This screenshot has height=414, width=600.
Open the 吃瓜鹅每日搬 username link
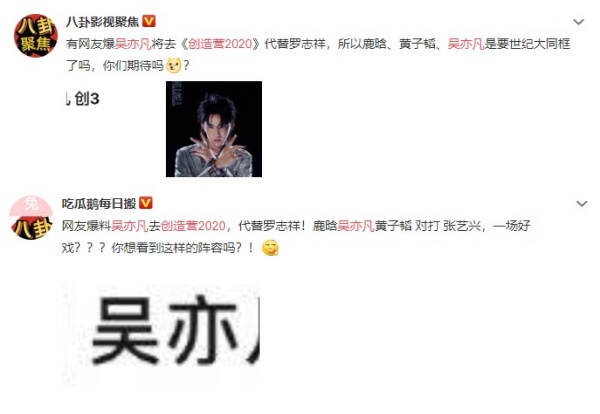tap(99, 204)
